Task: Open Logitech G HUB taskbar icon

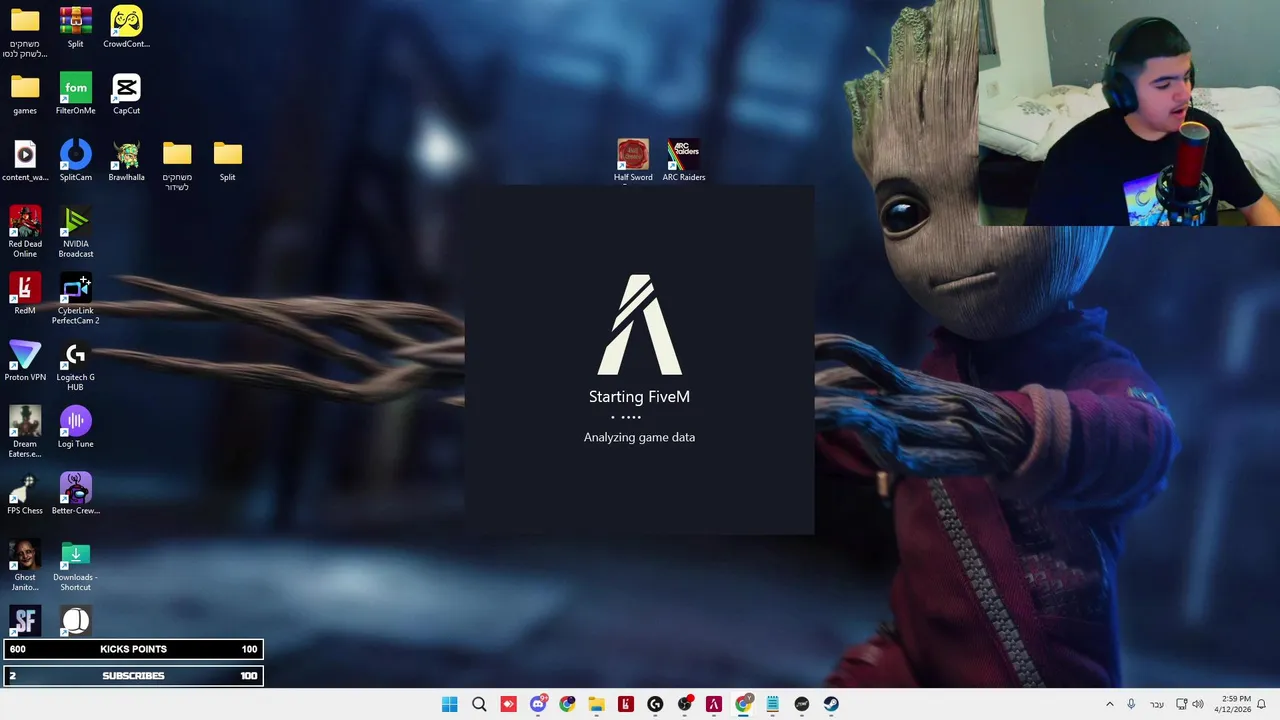Action: (x=655, y=704)
